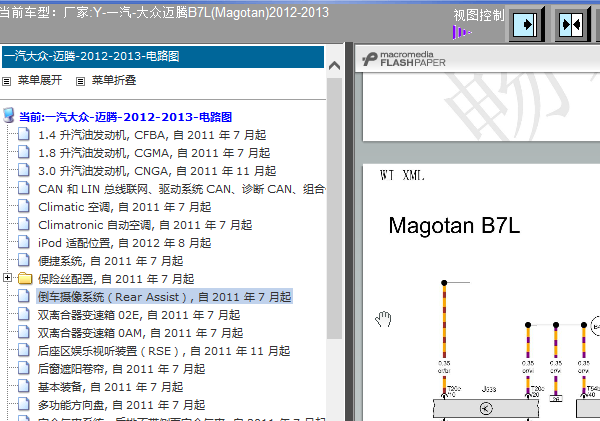Open iPod 适配位置 diagram entry
This screenshot has height=421, width=600.
click(x=125, y=243)
